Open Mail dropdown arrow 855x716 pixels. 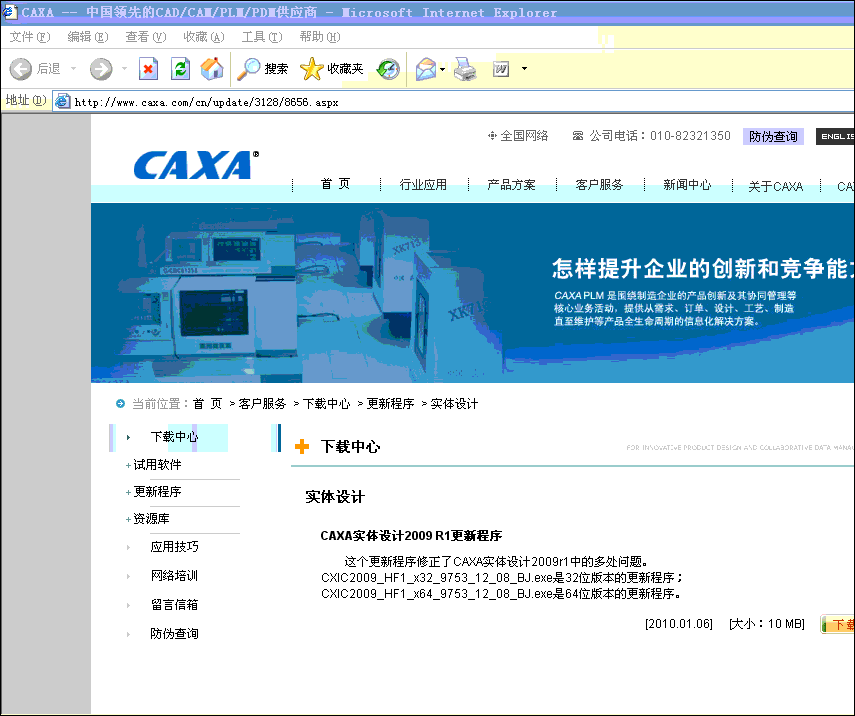click(x=442, y=69)
